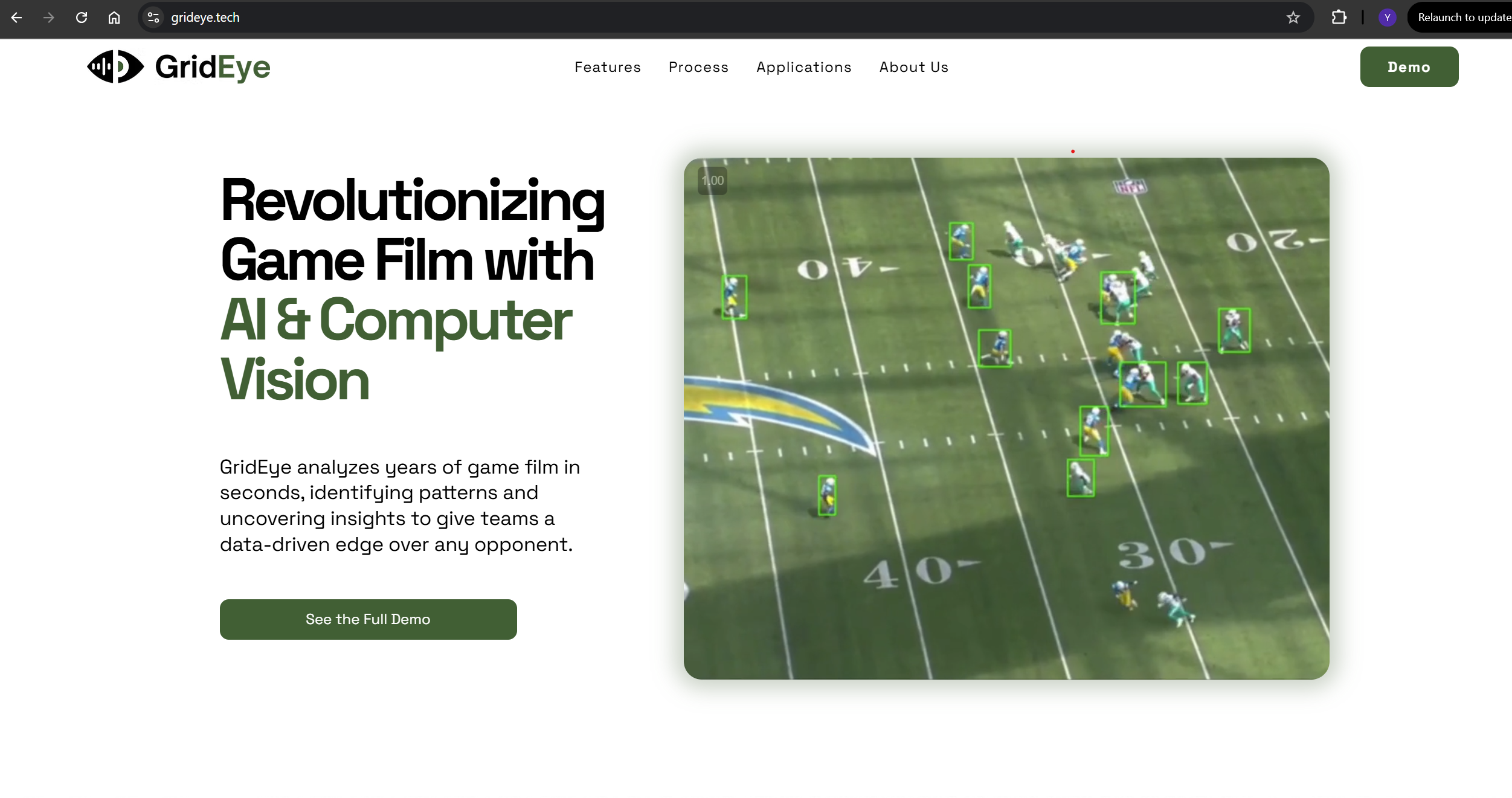1512x798 pixels.
Task: Click the browser back arrow
Action: [16, 18]
